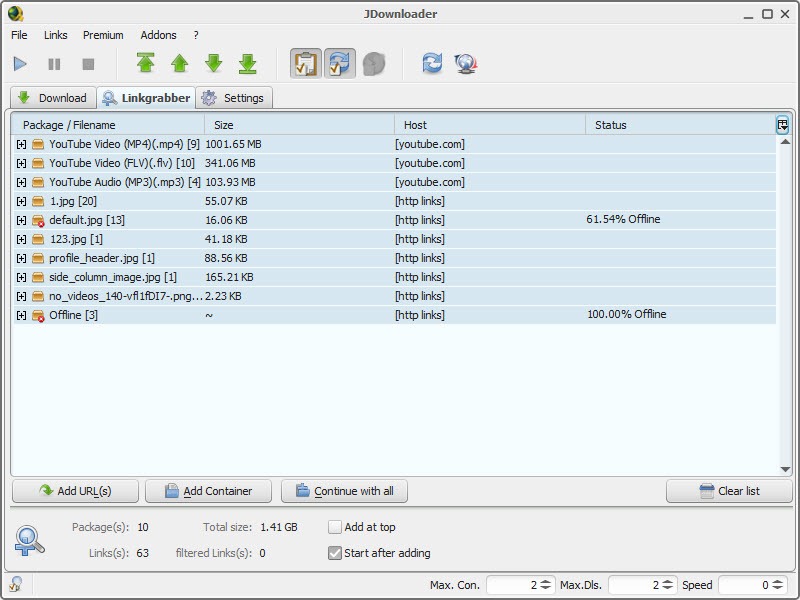The height and width of the screenshot is (600, 800).
Task: Enable the Add at top checkbox
Action: (x=335, y=527)
